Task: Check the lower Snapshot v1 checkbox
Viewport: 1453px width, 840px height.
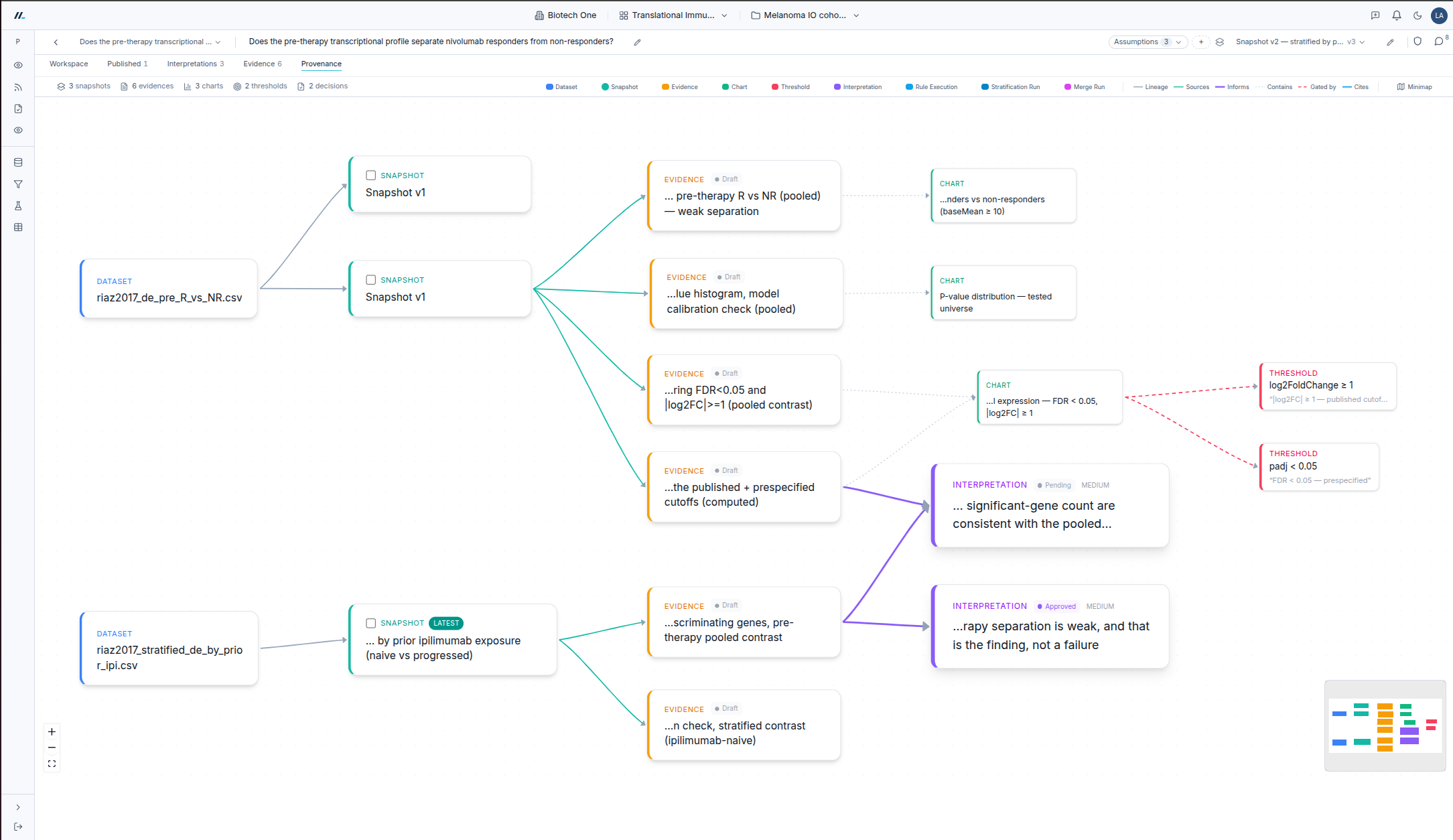Action: pyautogui.click(x=370, y=280)
